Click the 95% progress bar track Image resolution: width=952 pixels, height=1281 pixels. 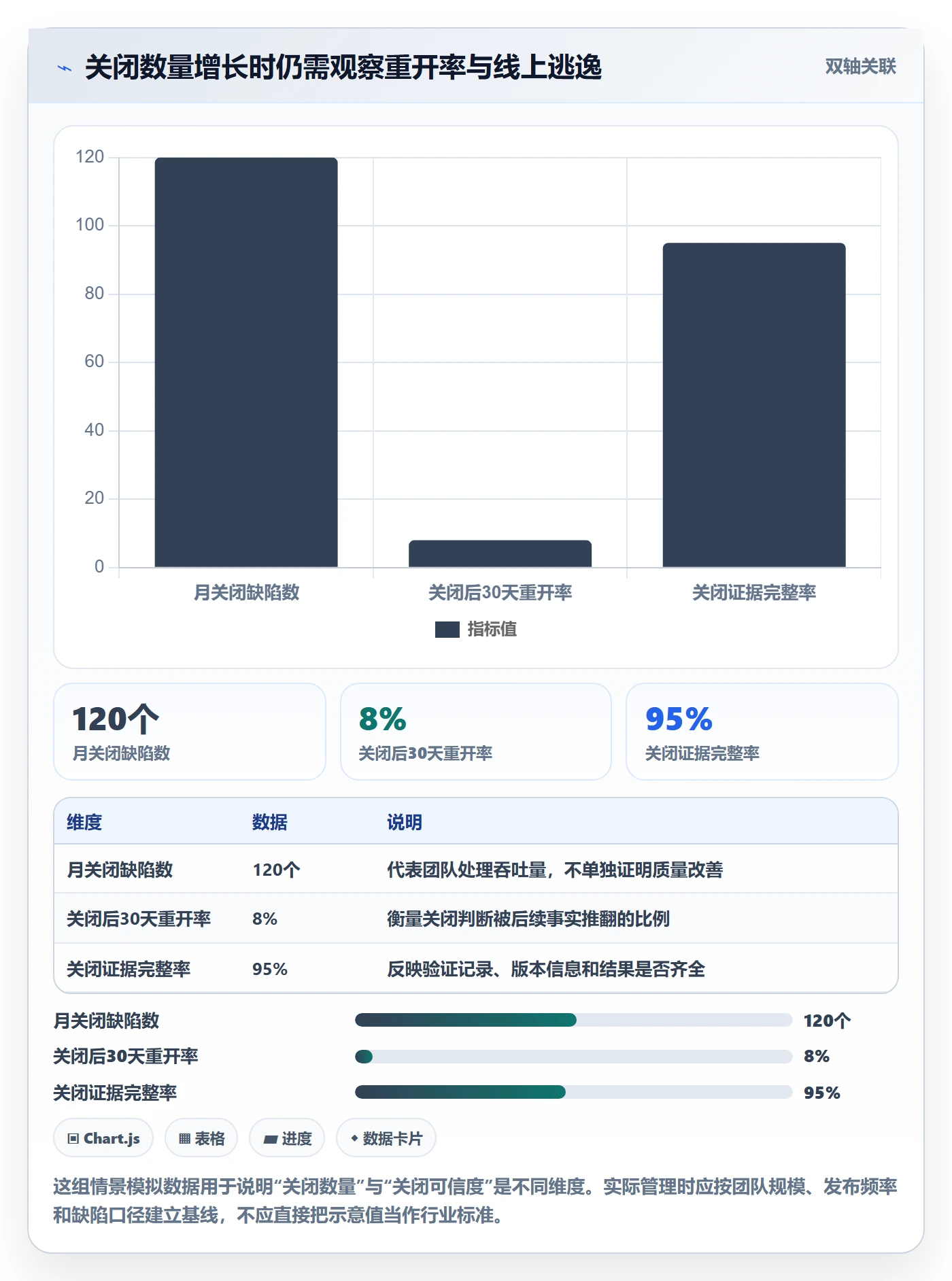[574, 1093]
